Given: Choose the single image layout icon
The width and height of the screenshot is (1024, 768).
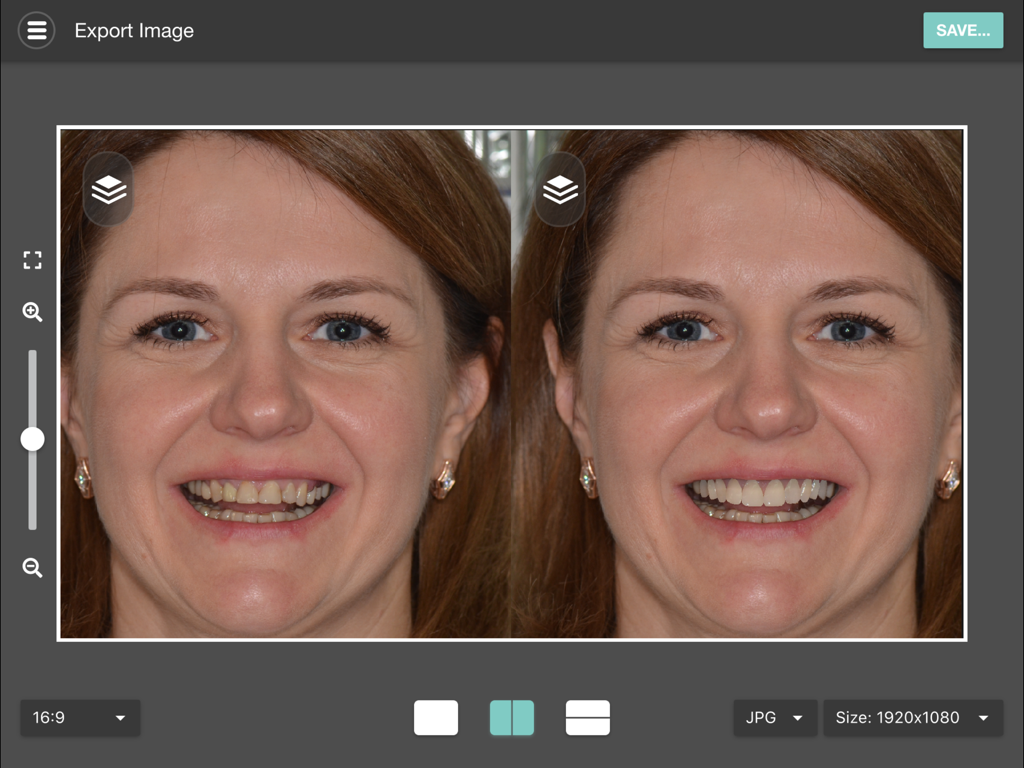Looking at the screenshot, I should tap(436, 717).
